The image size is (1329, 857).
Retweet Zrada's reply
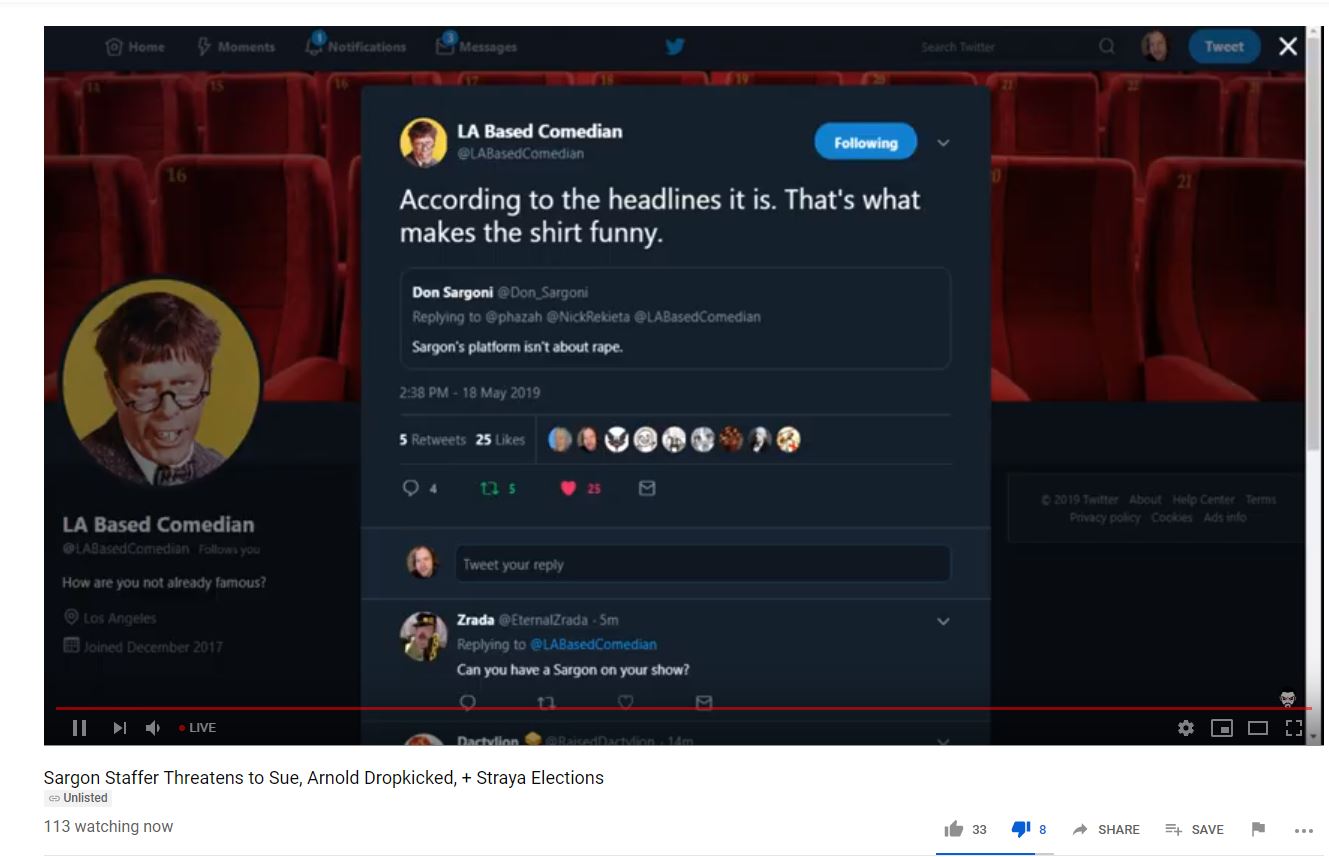pyautogui.click(x=546, y=702)
